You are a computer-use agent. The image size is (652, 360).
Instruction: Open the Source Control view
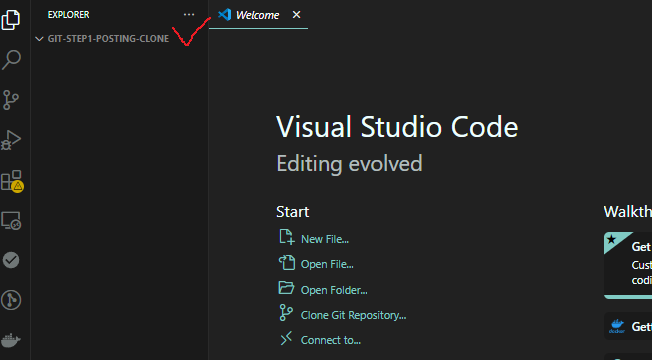tap(11, 100)
